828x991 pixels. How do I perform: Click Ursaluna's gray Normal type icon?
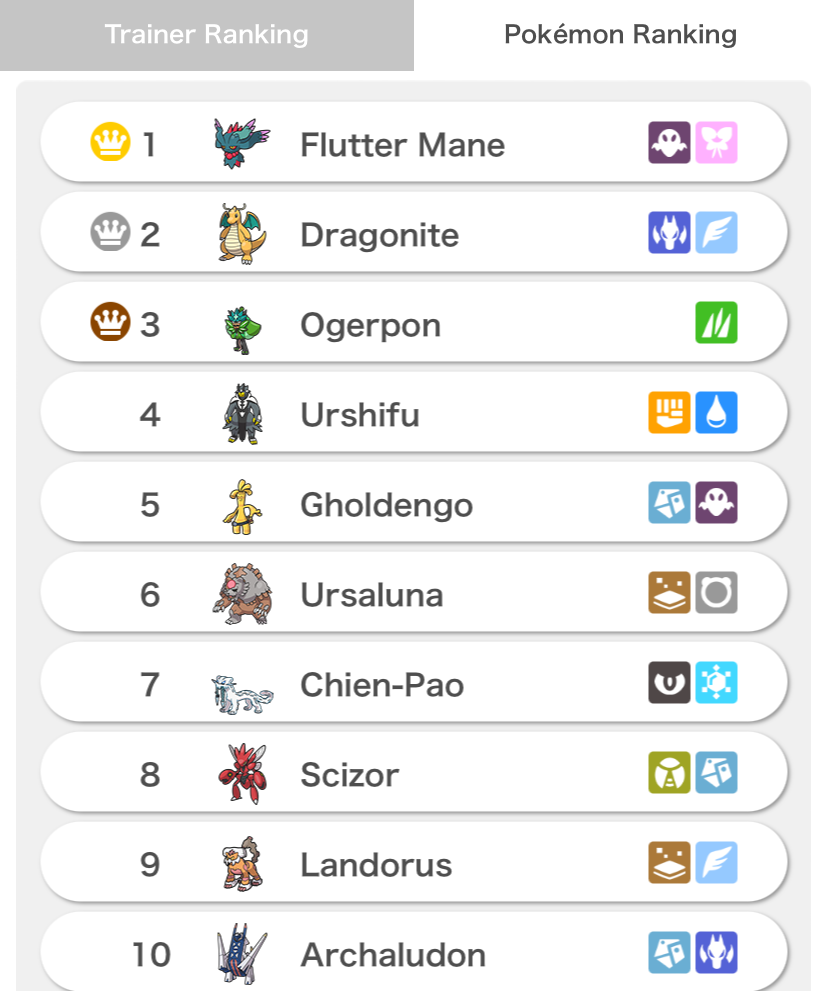[x=716, y=593]
